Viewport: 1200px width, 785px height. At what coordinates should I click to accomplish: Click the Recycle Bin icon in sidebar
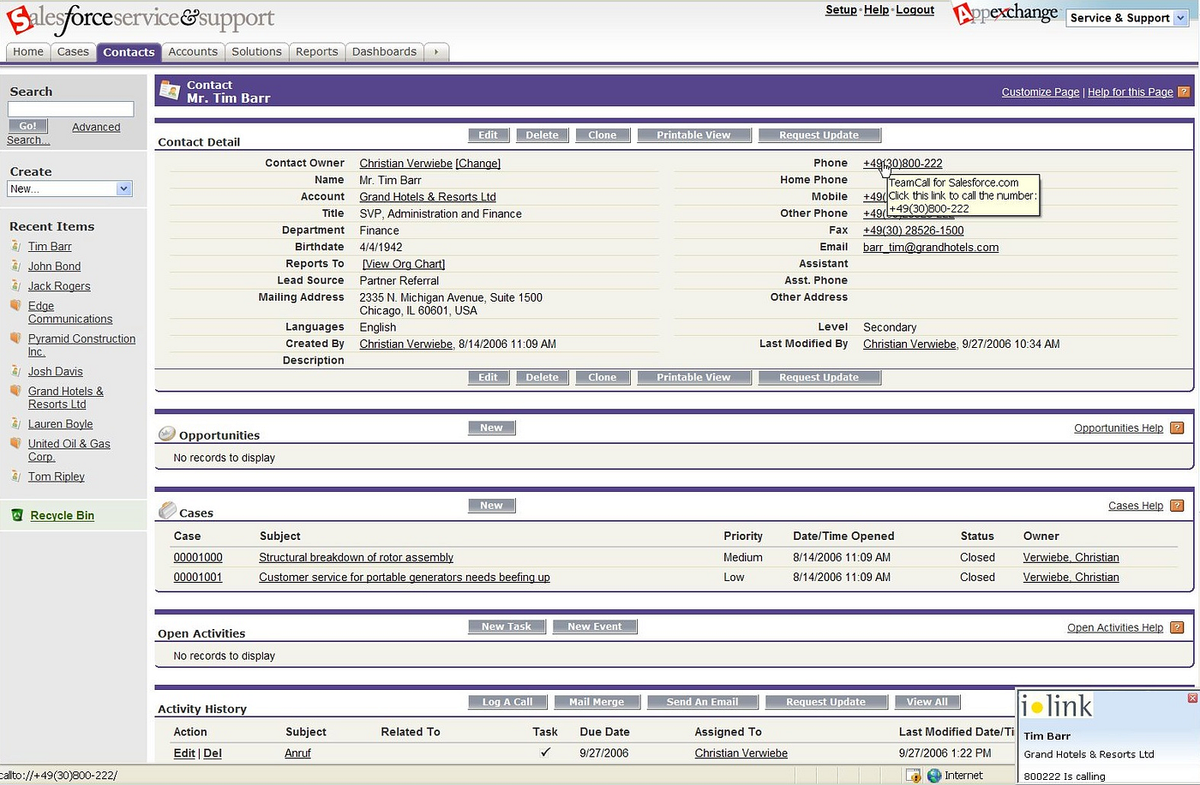tap(16, 515)
